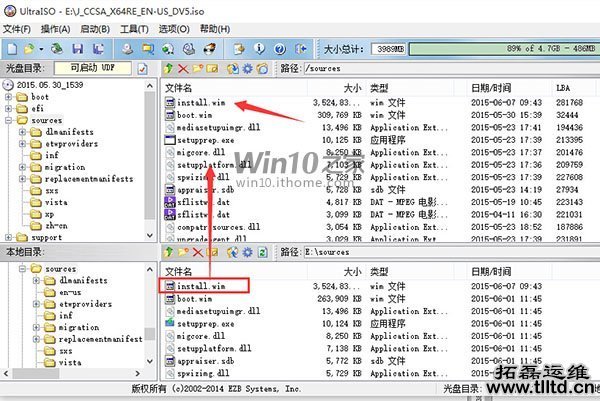Viewport: 600px width, 401px height.
Task: Open the 操作(A) menu
Action: pos(56,29)
